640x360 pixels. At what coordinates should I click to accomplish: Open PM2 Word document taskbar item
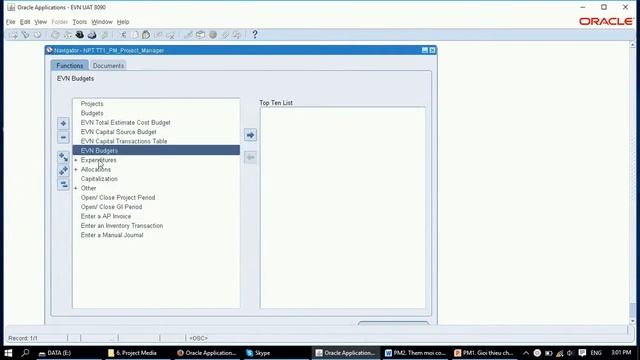click(x=415, y=353)
